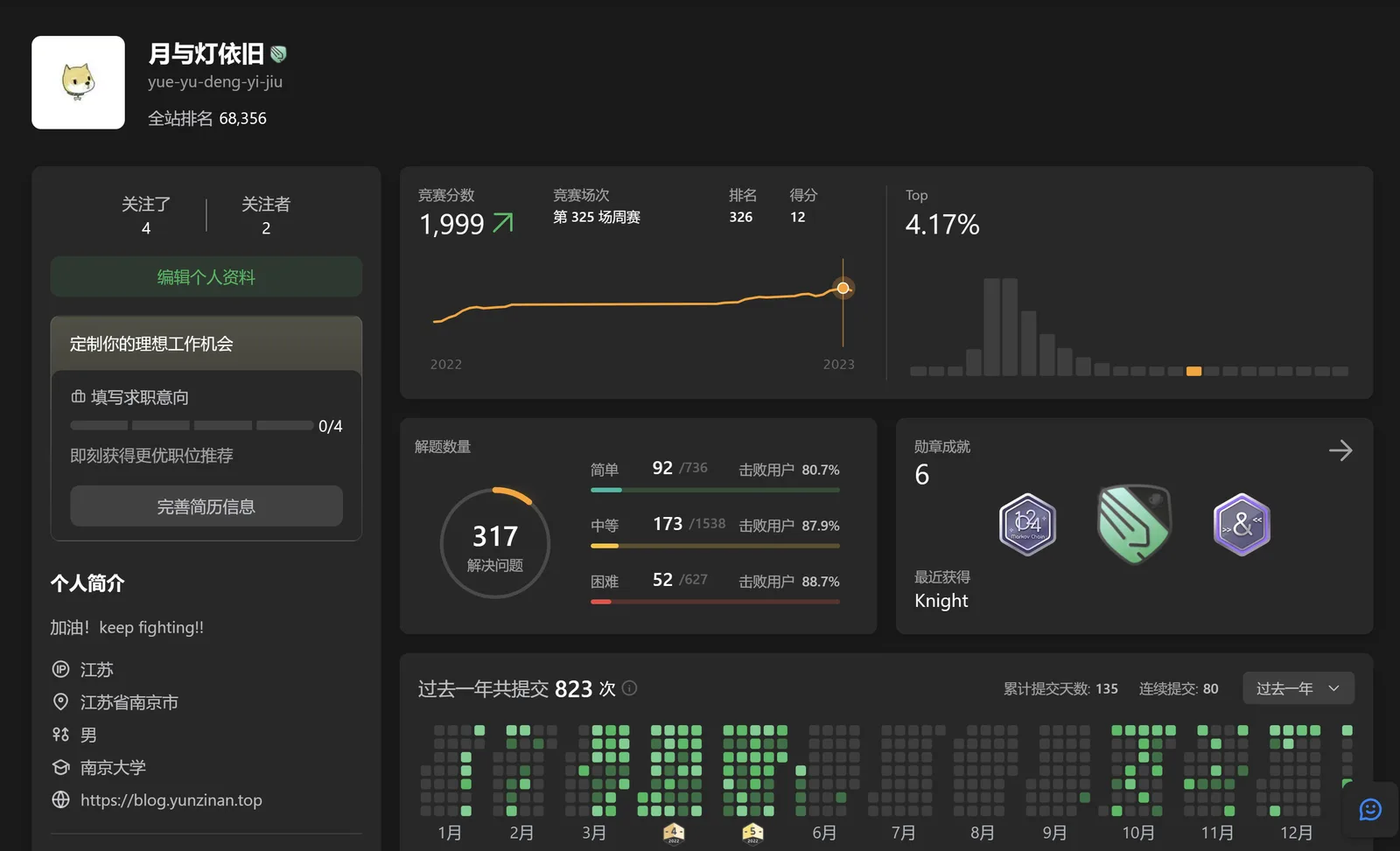Click the May monthly badge icon

(752, 833)
